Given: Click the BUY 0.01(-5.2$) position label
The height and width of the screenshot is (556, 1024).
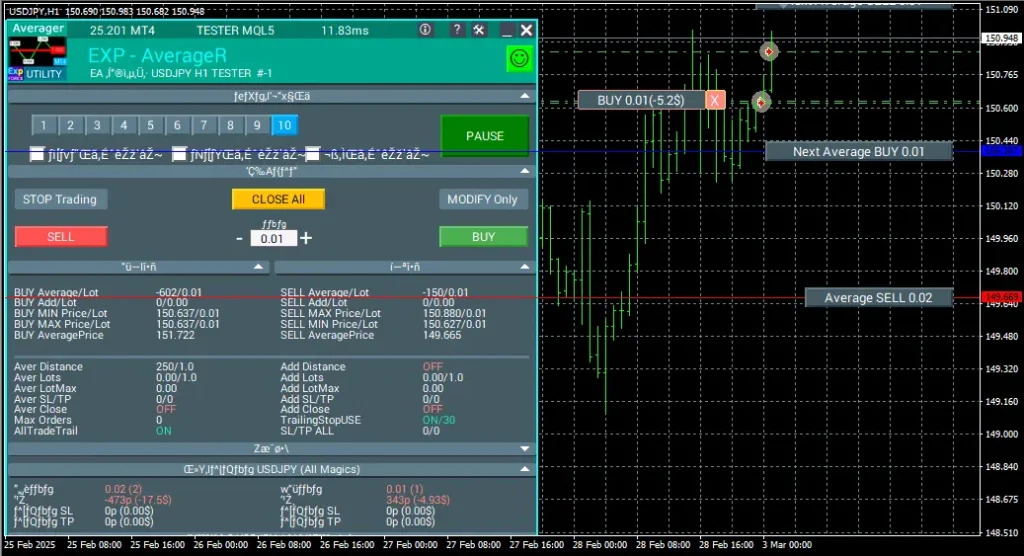Looking at the screenshot, I should click(641, 100).
